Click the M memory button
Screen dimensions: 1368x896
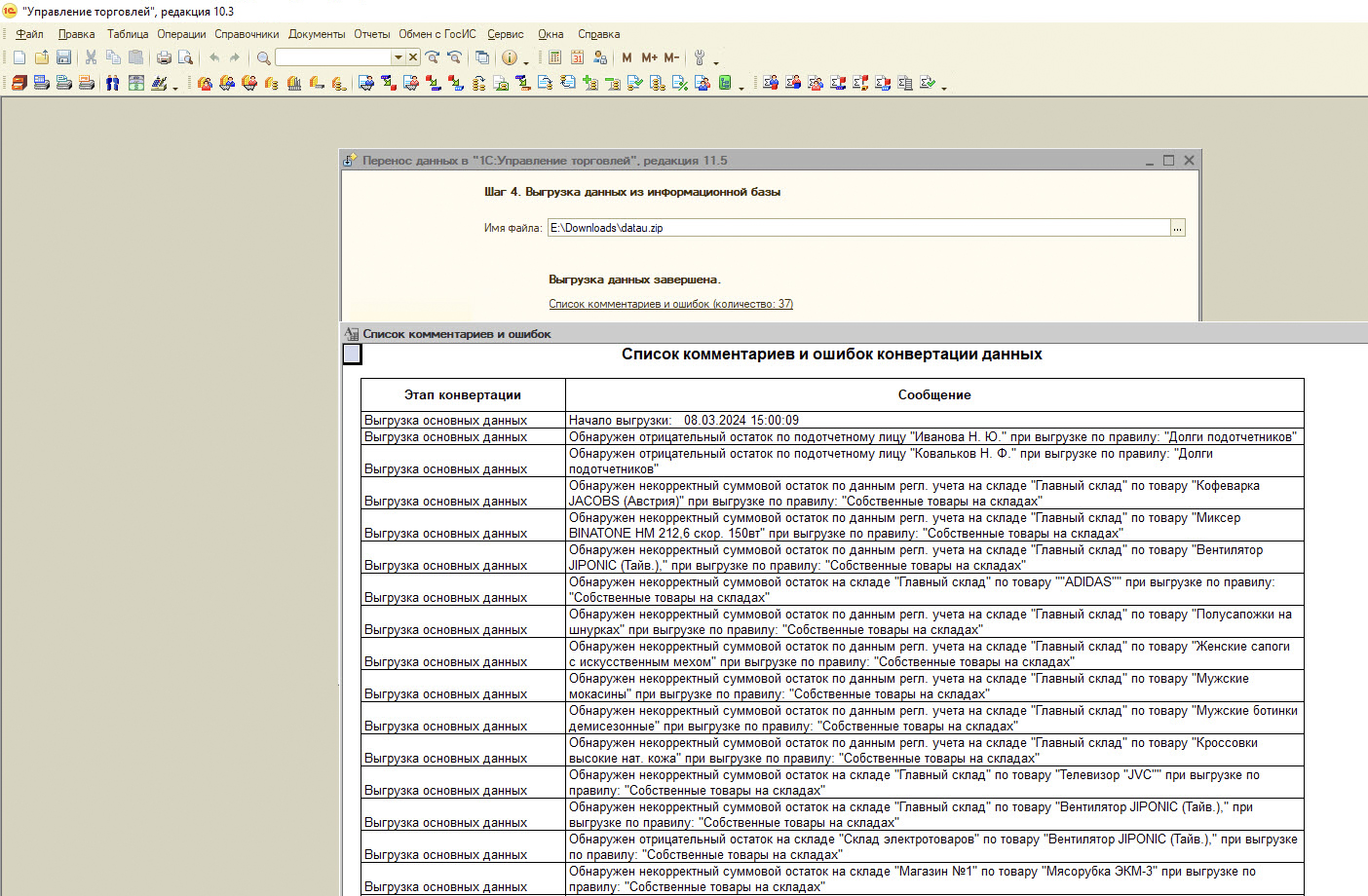pos(627,57)
